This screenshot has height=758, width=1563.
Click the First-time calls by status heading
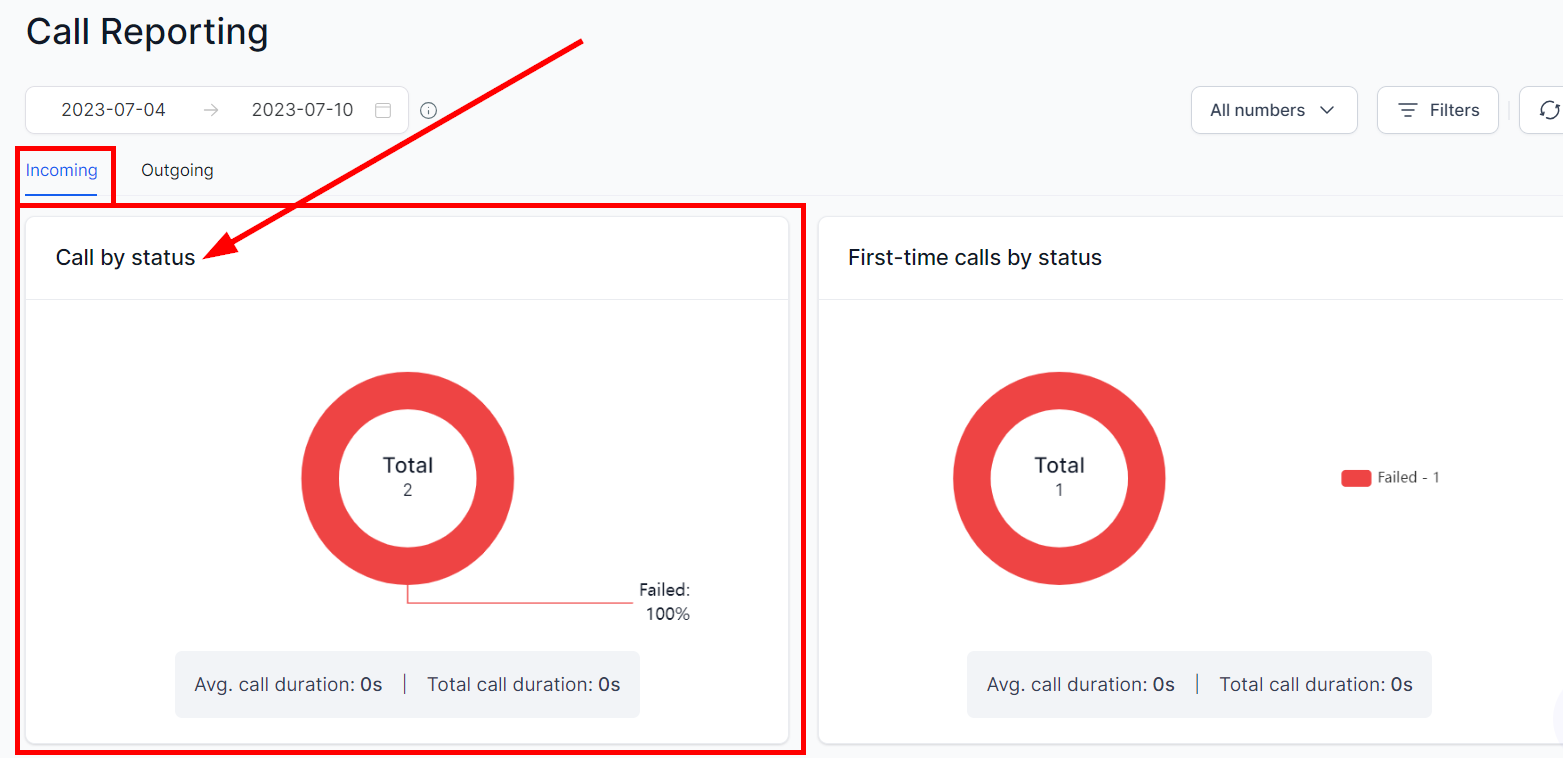coord(974,258)
